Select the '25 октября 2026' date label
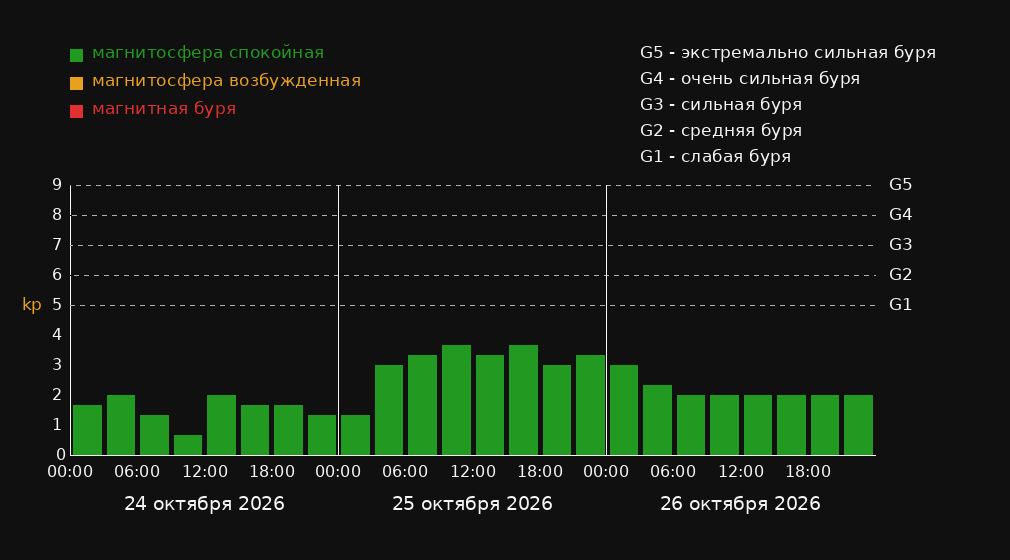 472,504
